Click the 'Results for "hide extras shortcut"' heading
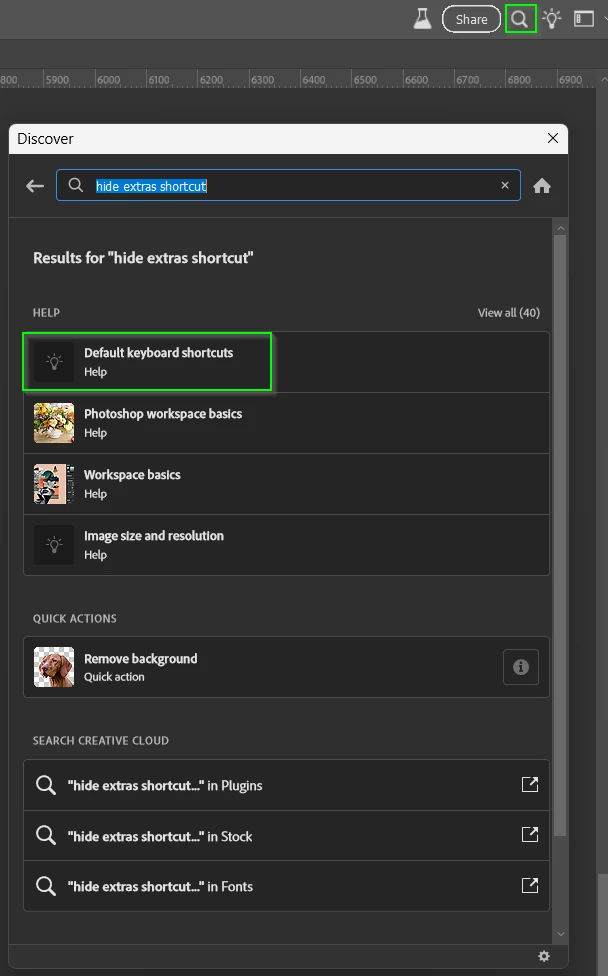This screenshot has height=976, width=608. [143, 258]
